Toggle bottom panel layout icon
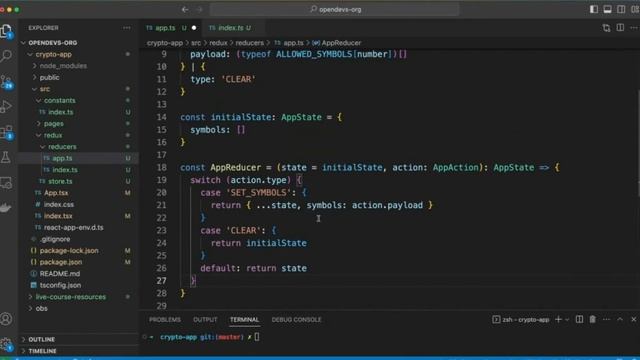The width and height of the screenshot is (640, 360). tap(607, 9)
